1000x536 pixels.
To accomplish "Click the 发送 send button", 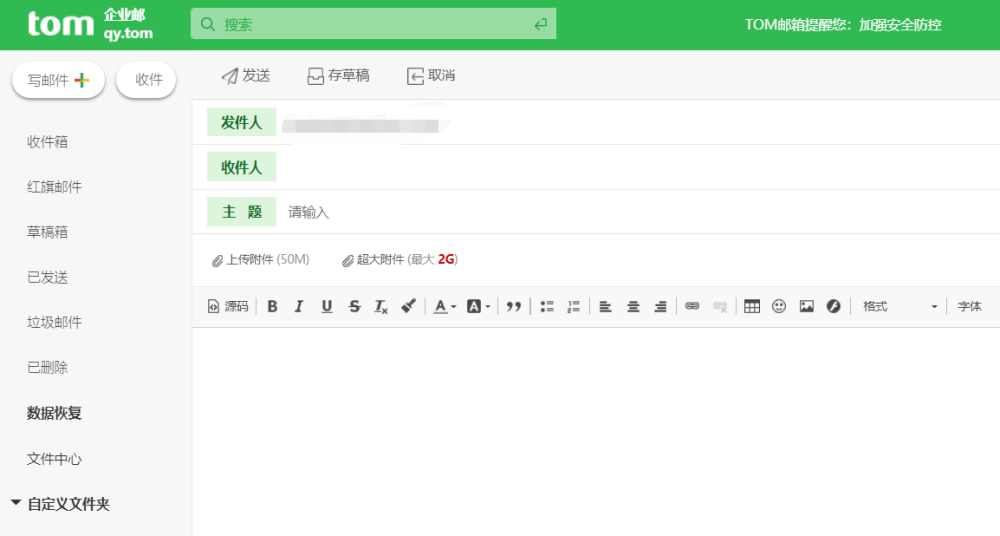I will (246, 75).
